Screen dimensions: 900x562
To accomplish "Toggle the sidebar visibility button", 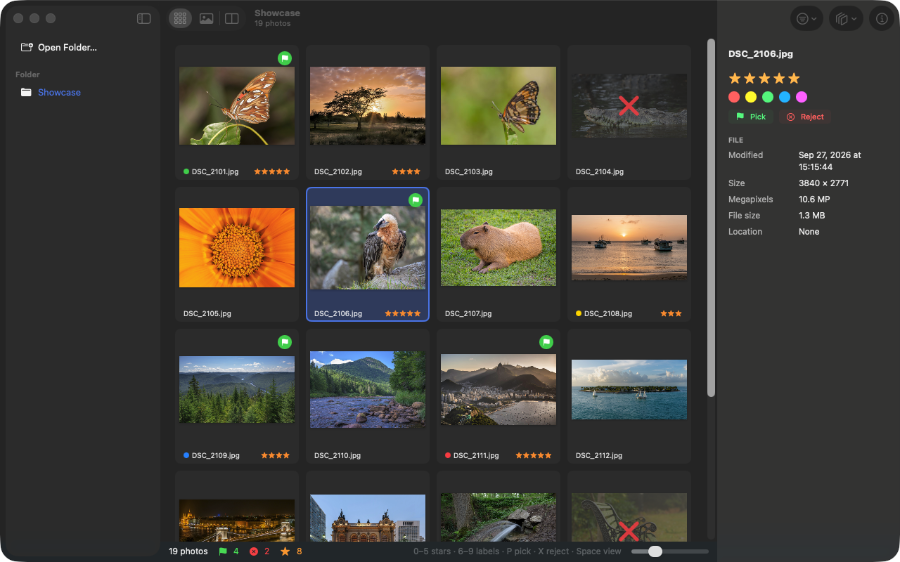I will (x=144, y=18).
